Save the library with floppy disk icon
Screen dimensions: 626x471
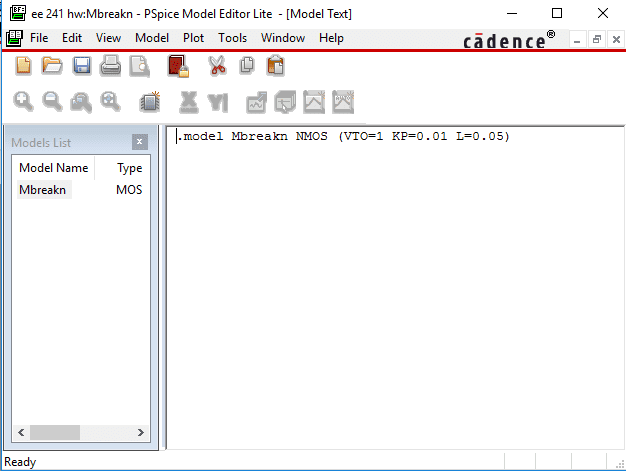[81, 66]
